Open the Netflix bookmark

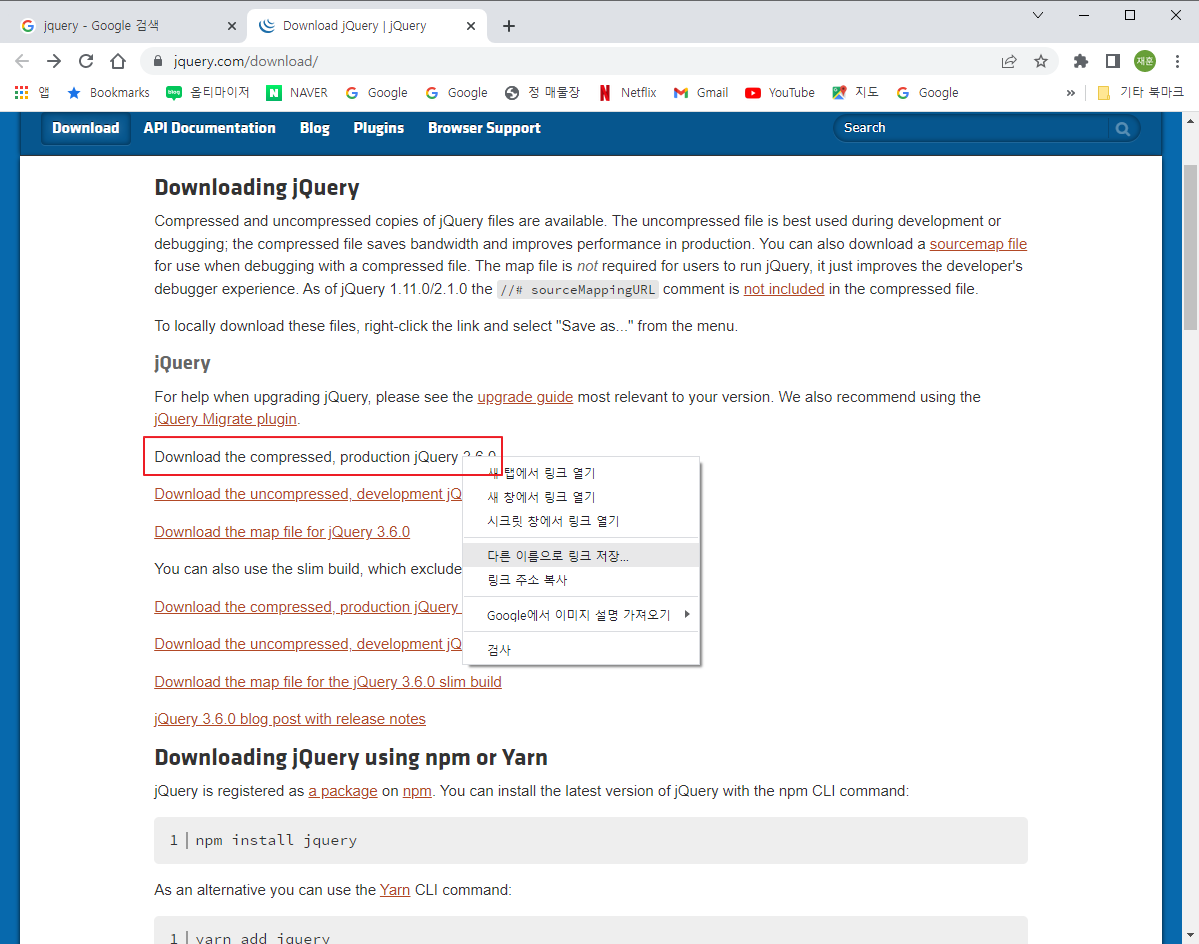tap(627, 92)
